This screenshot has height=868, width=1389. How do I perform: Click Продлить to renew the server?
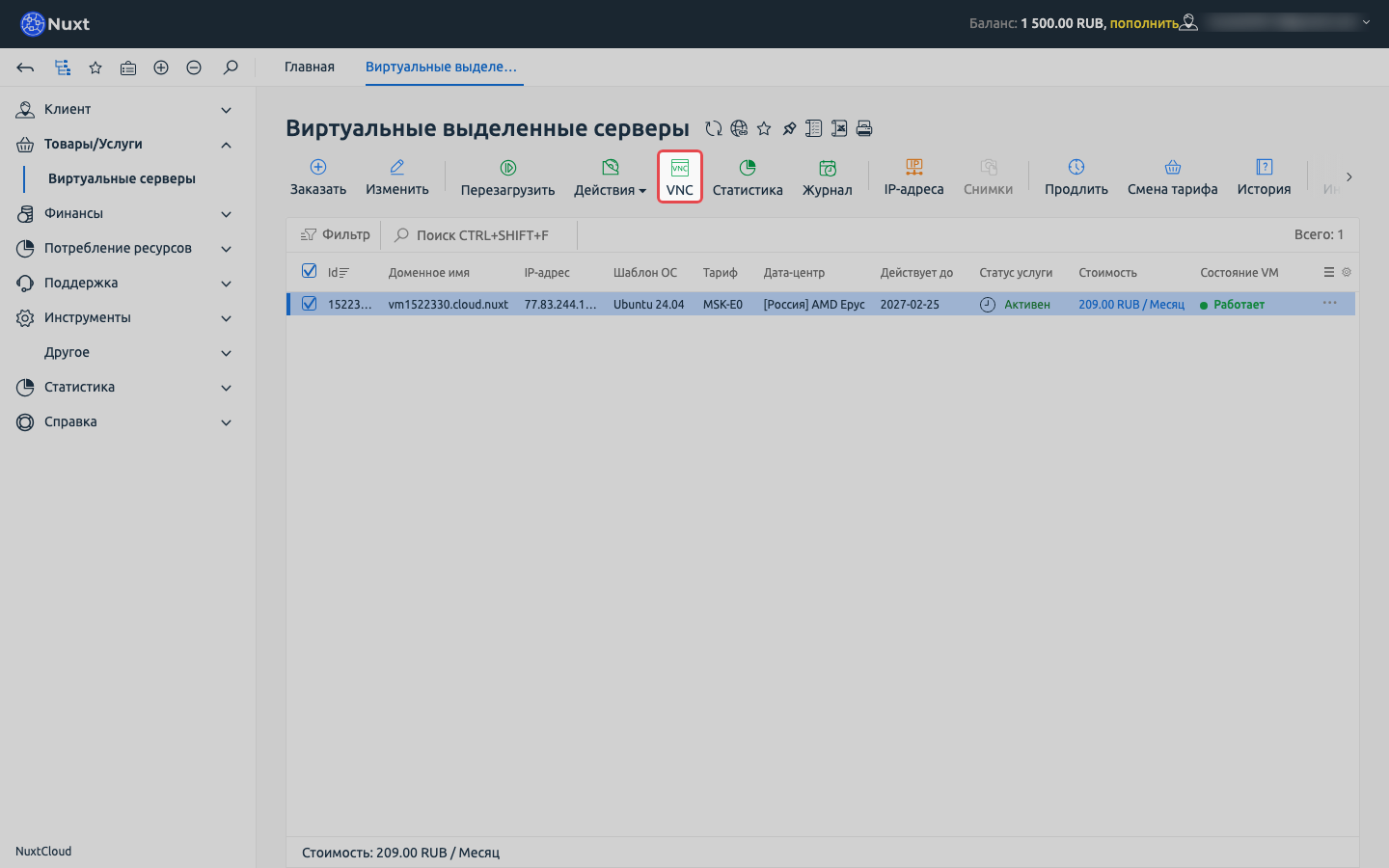pos(1076,177)
